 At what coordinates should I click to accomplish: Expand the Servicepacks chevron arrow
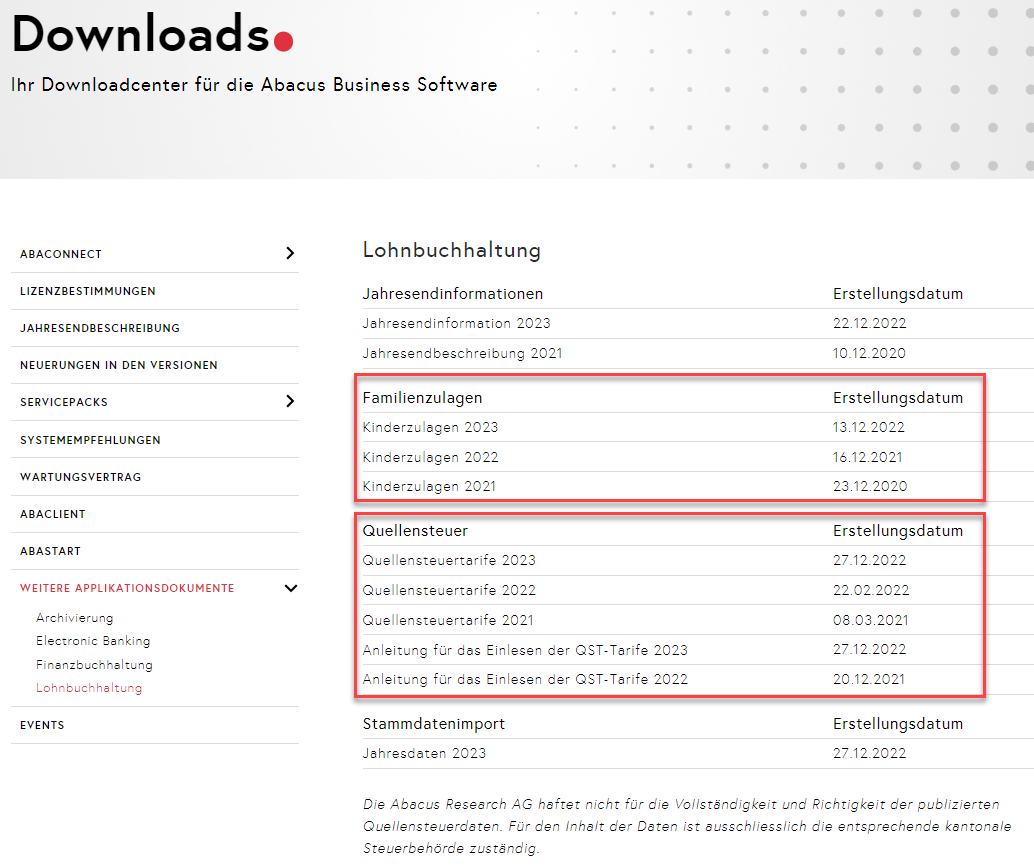coord(290,401)
